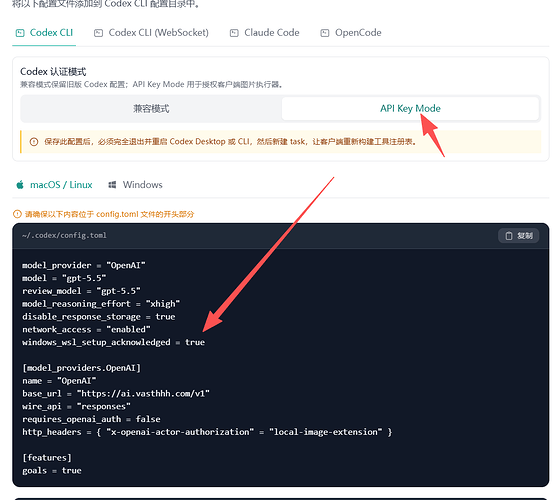Click the Claude Code tab icon
Image resolution: width=559 pixels, height=500 pixels.
coord(234,33)
